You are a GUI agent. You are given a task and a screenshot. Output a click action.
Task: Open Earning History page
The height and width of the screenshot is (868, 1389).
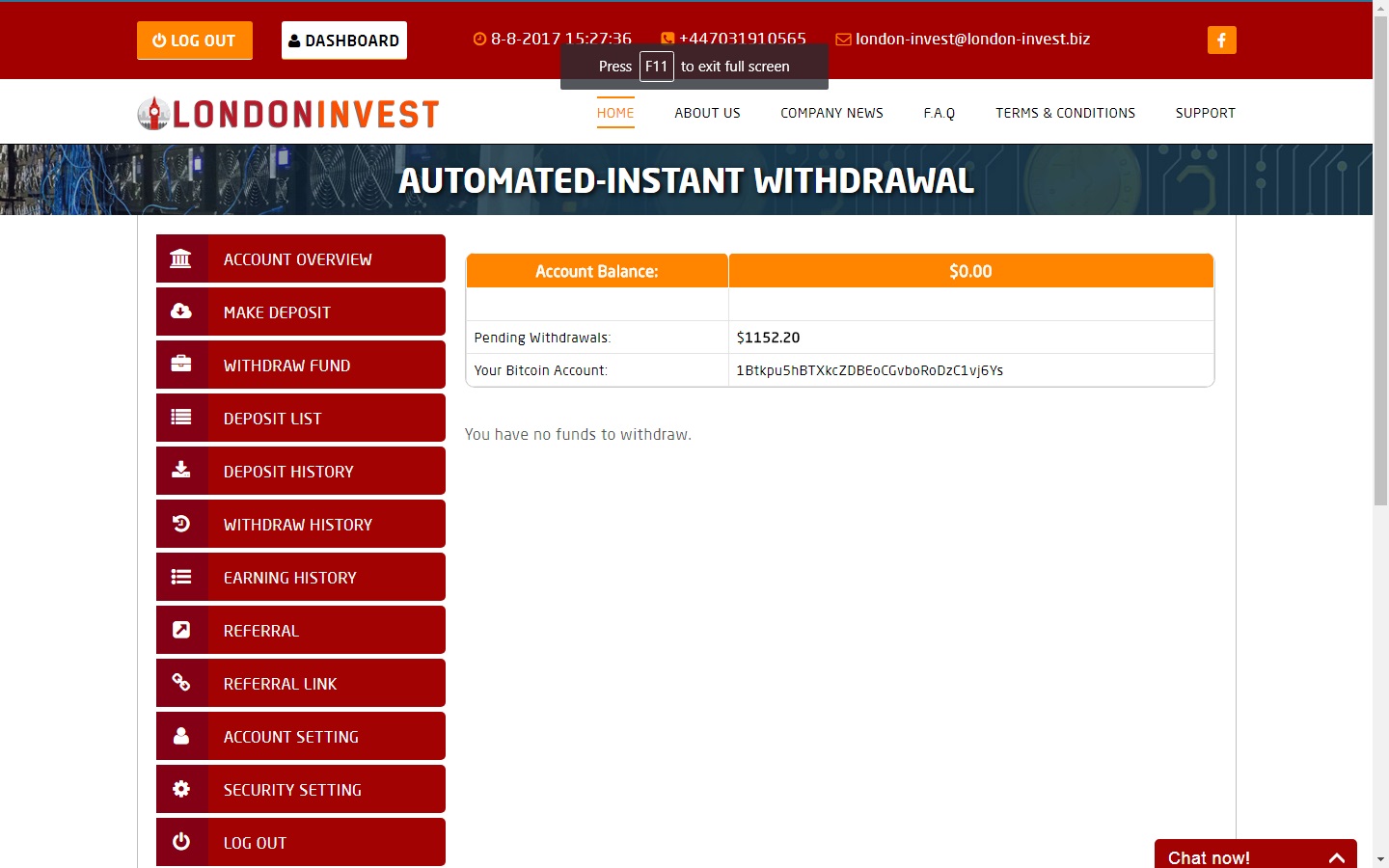[x=301, y=577]
